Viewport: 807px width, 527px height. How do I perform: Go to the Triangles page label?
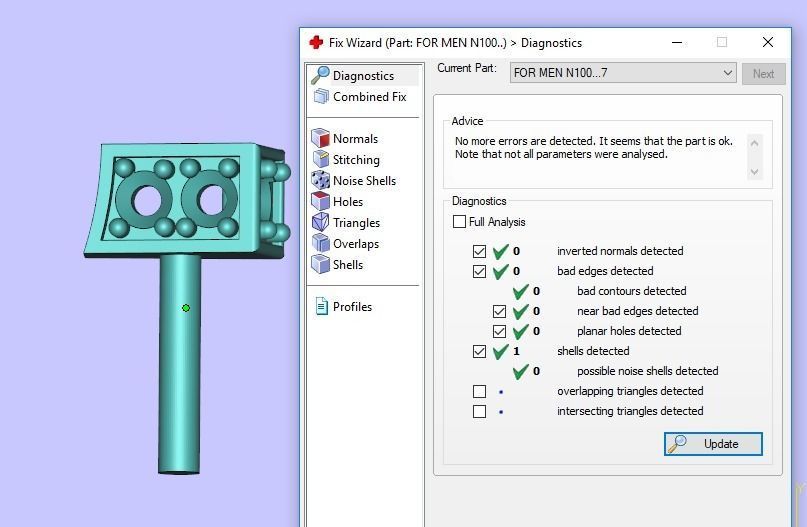click(x=356, y=223)
